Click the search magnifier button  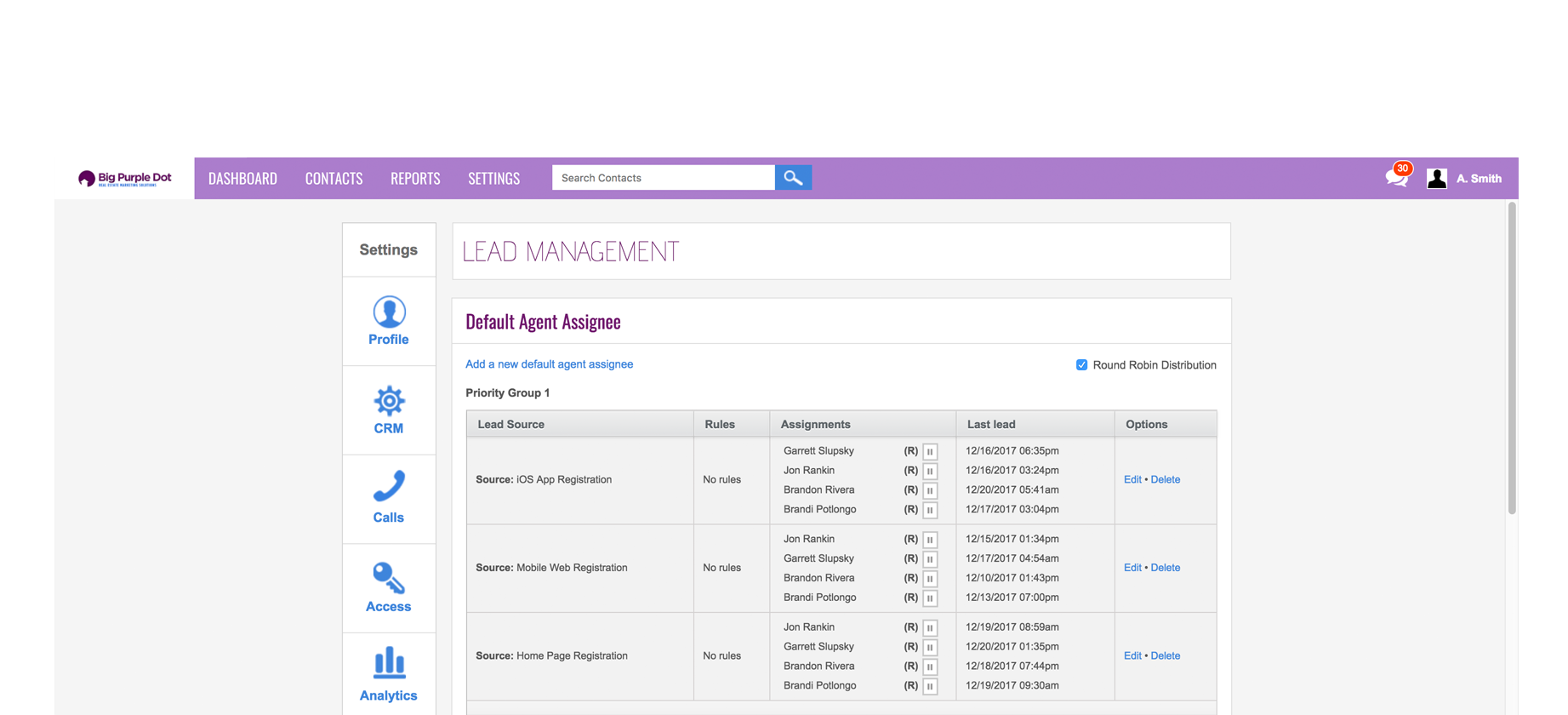tap(793, 178)
